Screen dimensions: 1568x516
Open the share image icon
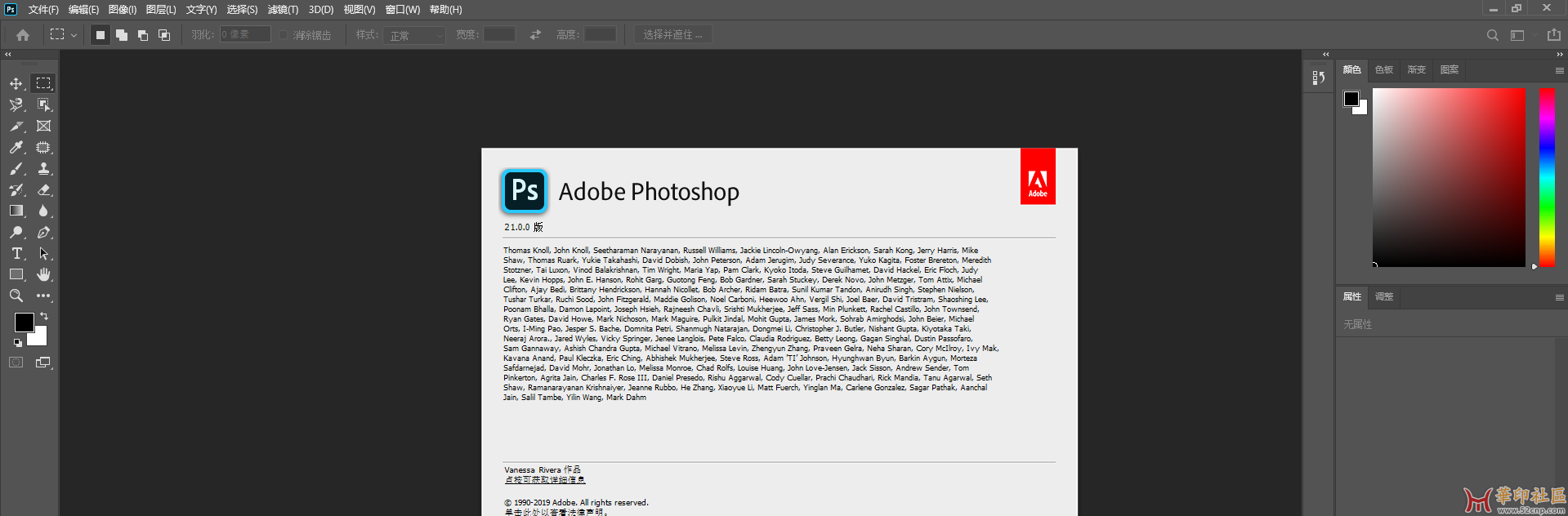pos(1553,35)
